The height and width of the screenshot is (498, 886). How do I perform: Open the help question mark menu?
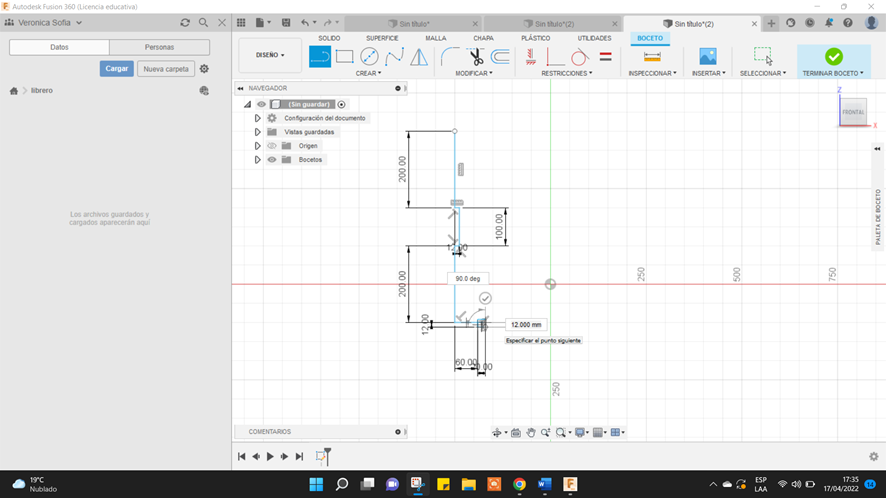[x=848, y=23]
